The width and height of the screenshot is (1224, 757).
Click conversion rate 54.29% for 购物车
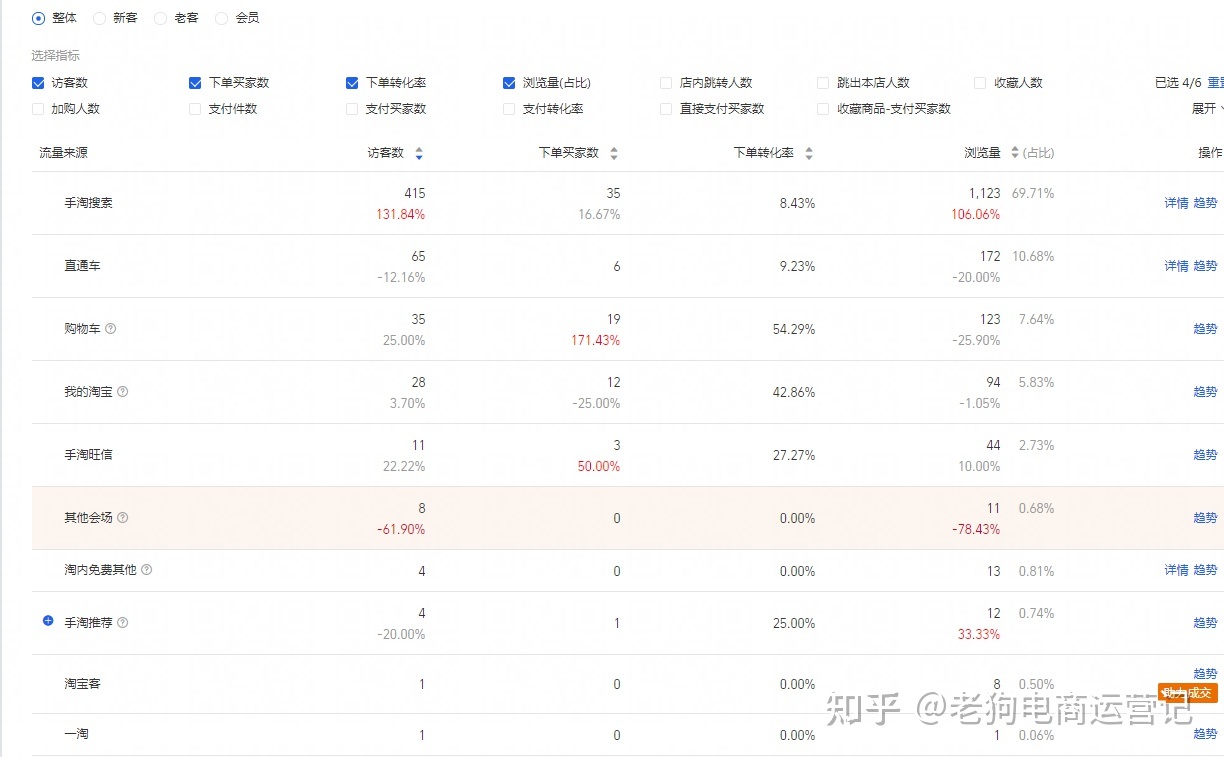793,329
